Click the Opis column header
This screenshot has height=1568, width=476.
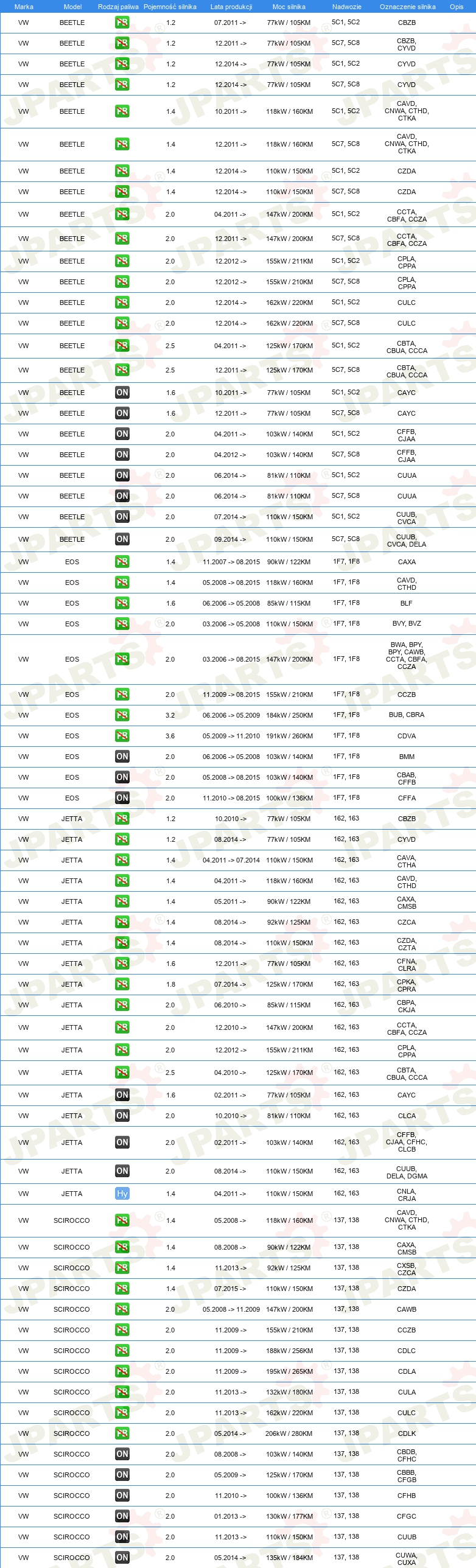tap(457, 7)
